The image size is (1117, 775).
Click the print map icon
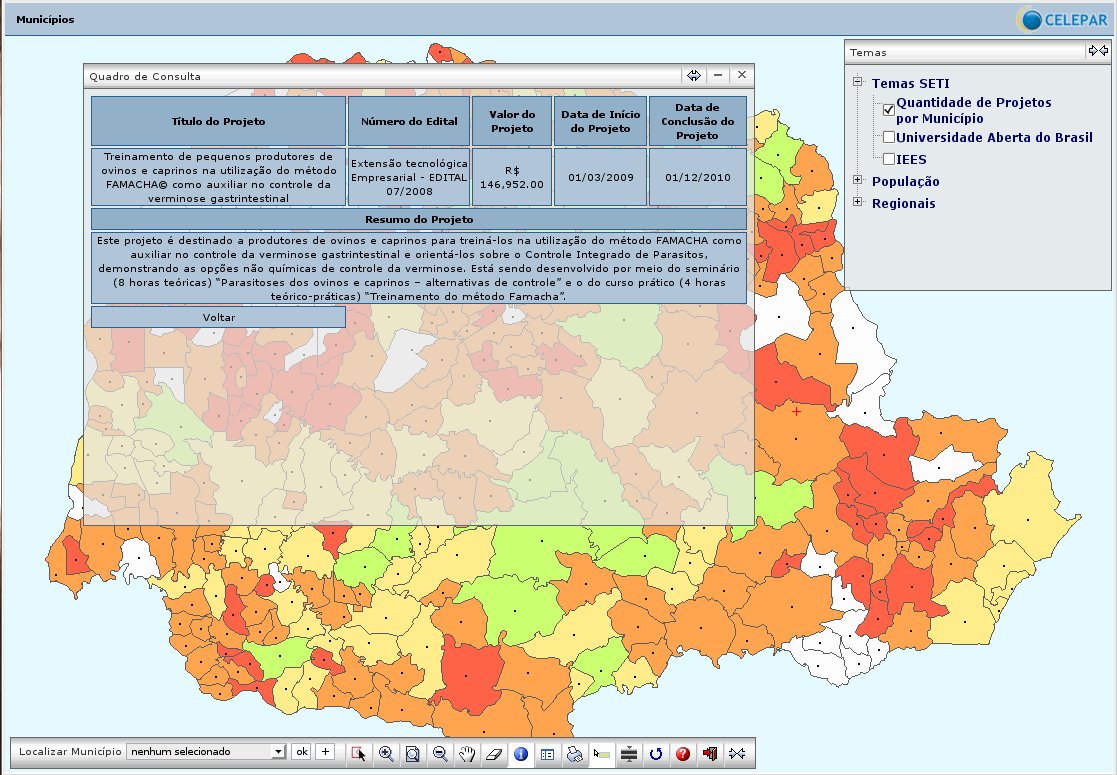click(574, 754)
